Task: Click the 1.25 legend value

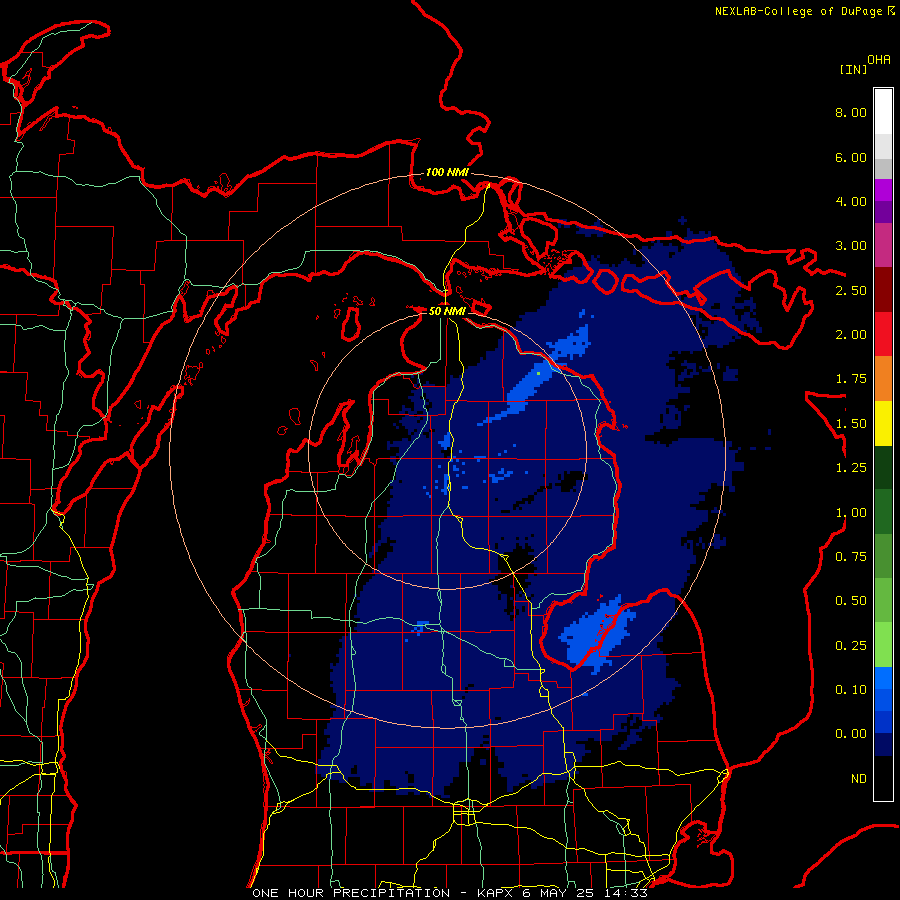Action: [x=851, y=468]
